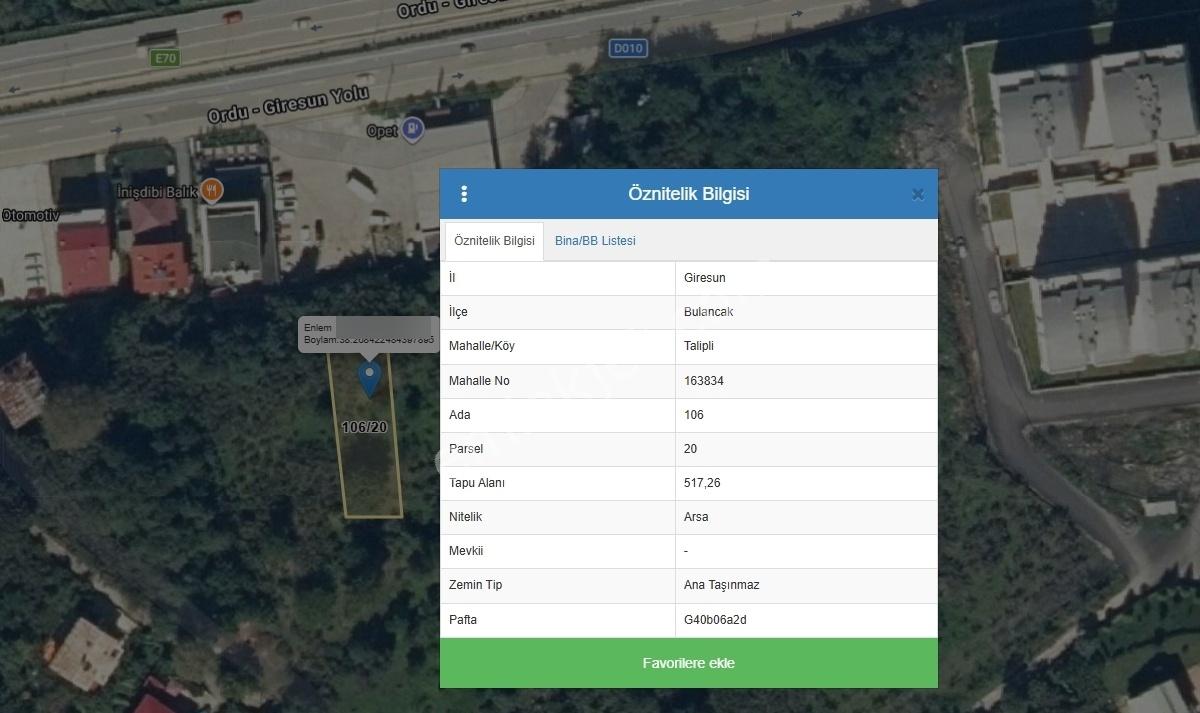Click the Ordu - Giresun Yolu road label
This screenshot has height=713, width=1200.
(x=288, y=105)
